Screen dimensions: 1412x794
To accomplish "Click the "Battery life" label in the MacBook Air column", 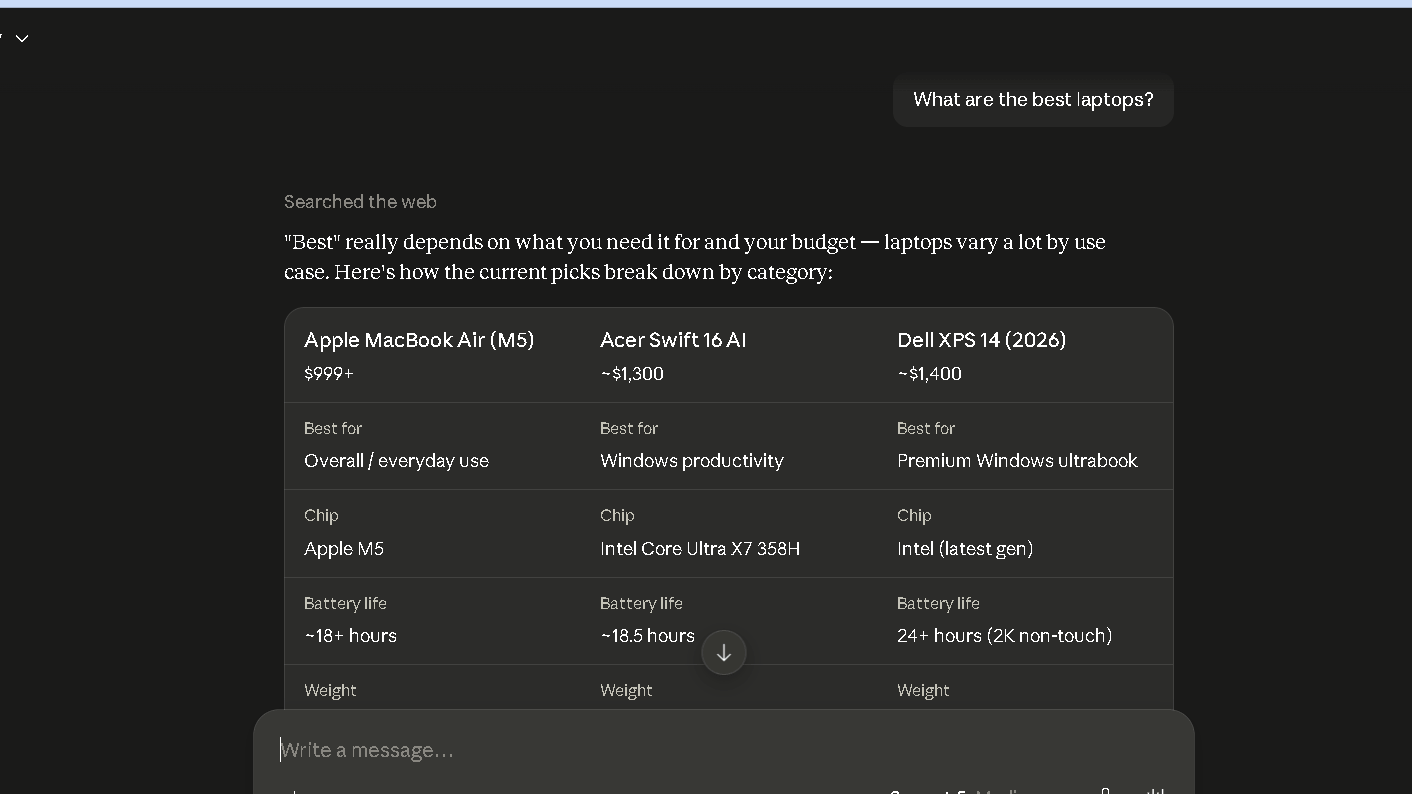I will [345, 603].
